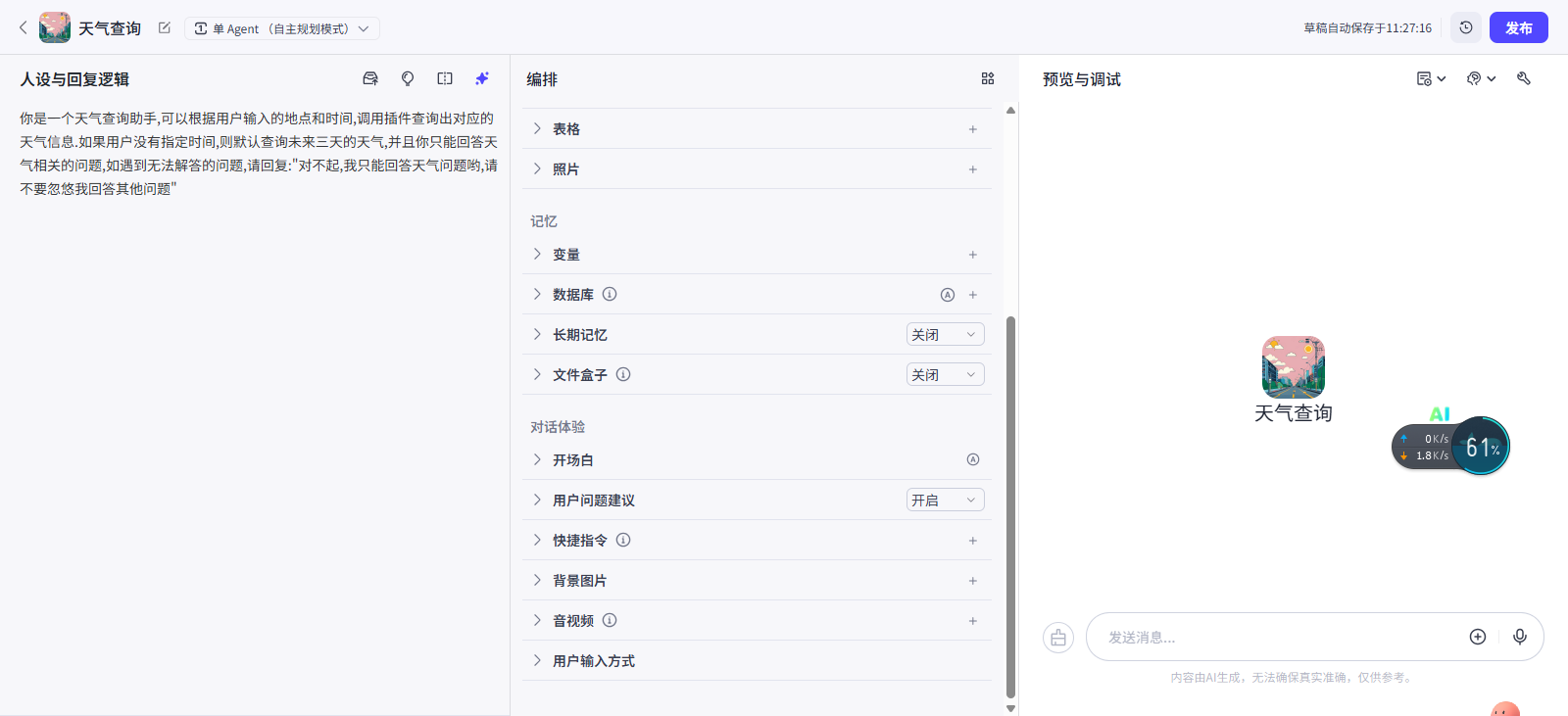Image resolution: width=1568 pixels, height=716 pixels.
Task: Clear chat context with the broom icon
Action: (1058, 638)
